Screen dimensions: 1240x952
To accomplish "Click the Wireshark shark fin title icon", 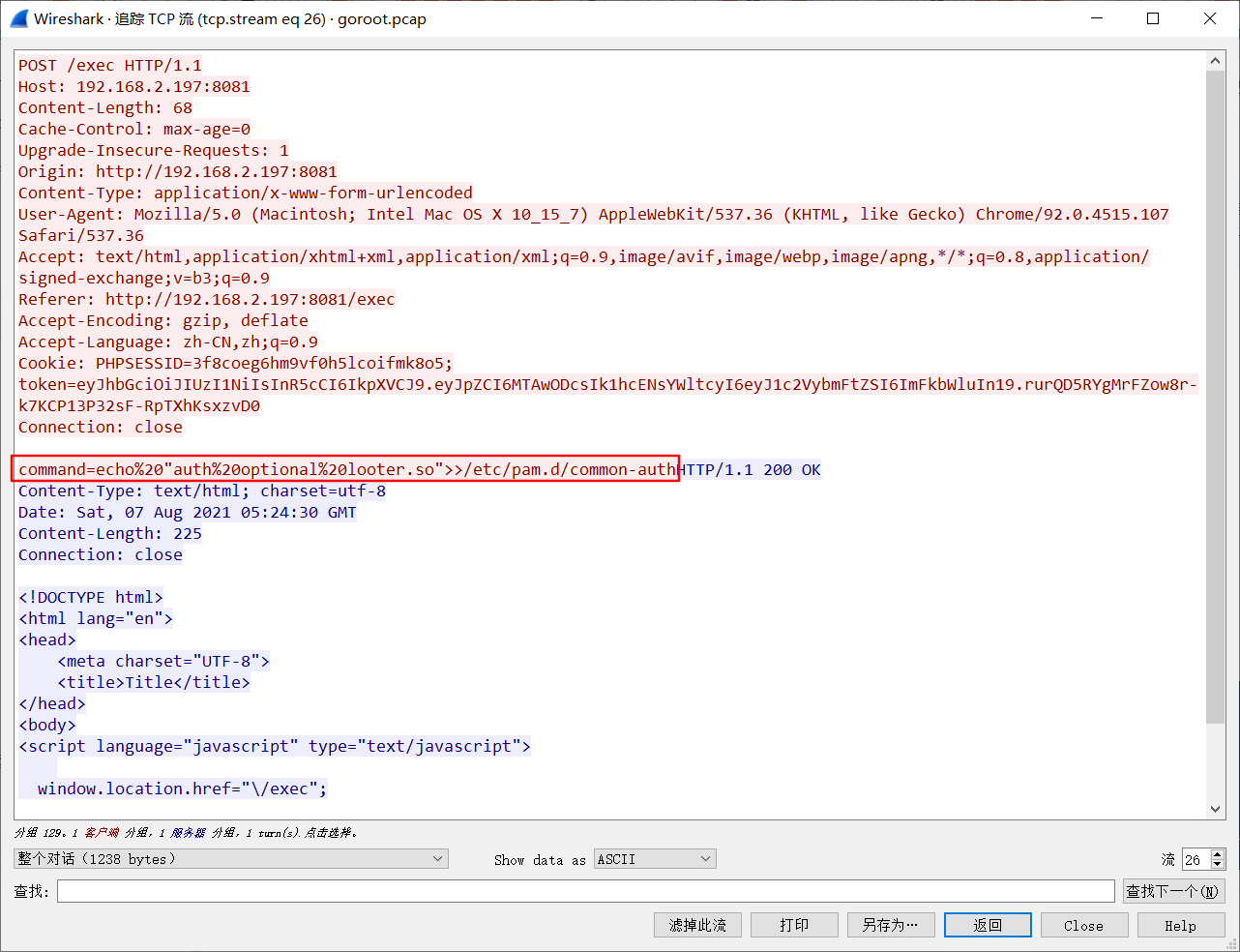I will [x=18, y=18].
